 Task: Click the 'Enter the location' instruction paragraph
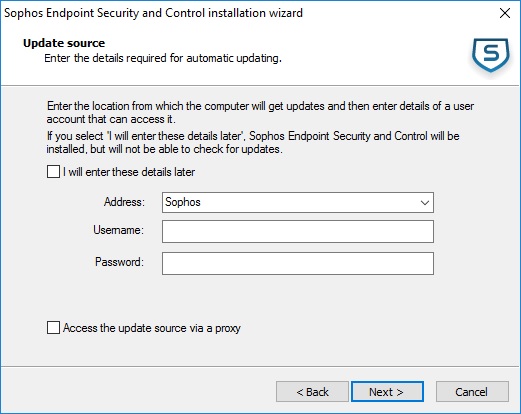[260, 112]
